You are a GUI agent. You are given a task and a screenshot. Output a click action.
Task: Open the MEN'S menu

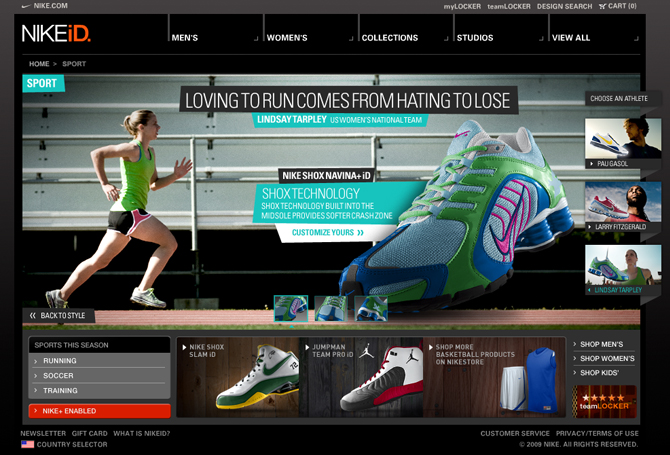point(185,38)
